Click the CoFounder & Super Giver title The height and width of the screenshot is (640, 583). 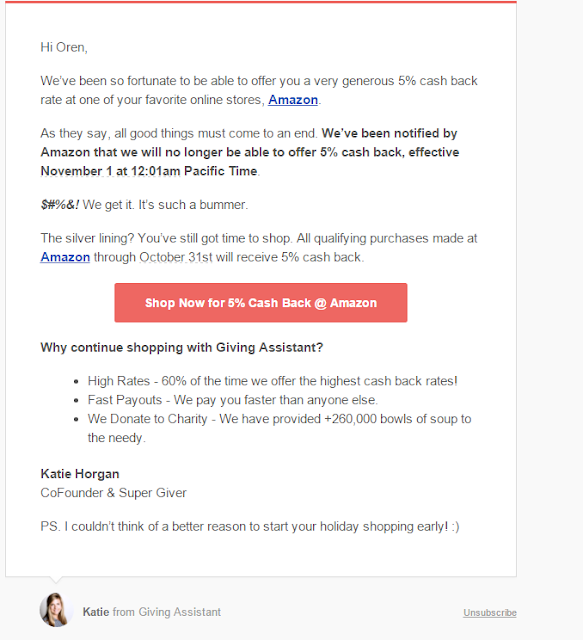click(113, 493)
